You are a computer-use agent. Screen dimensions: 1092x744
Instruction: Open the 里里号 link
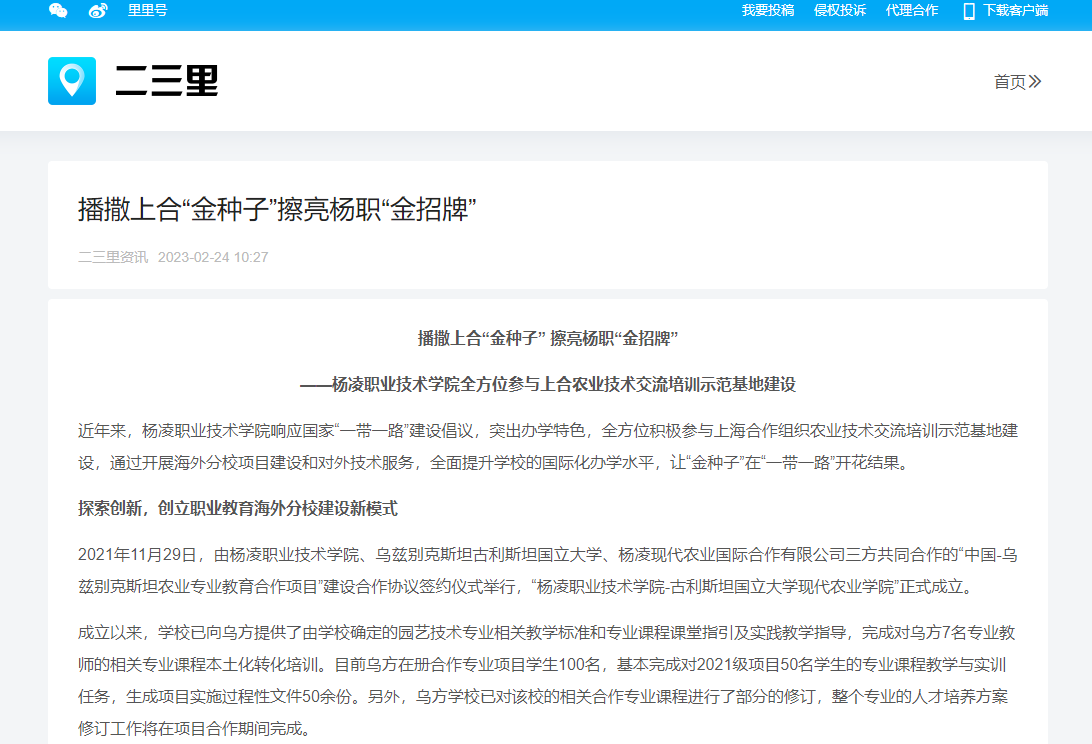(147, 11)
